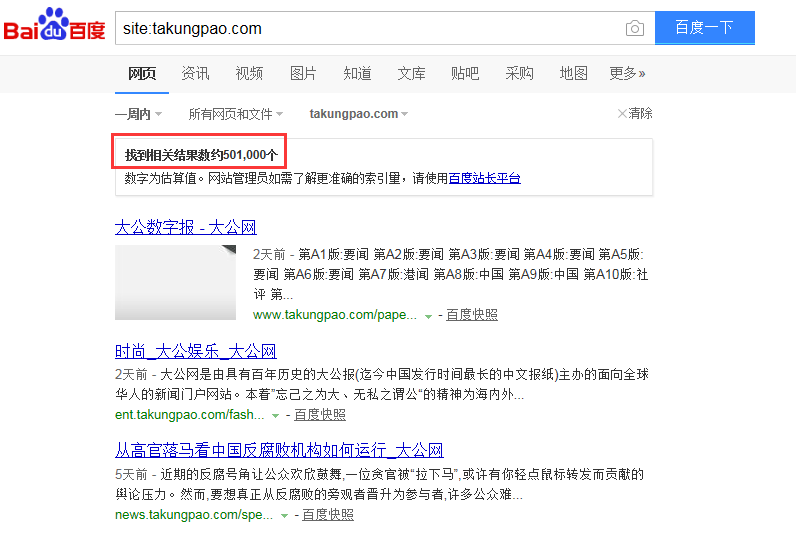Open the takungpao.com site filter dropdown
Screen dimensions: 796x537
pyautogui.click(x=358, y=114)
